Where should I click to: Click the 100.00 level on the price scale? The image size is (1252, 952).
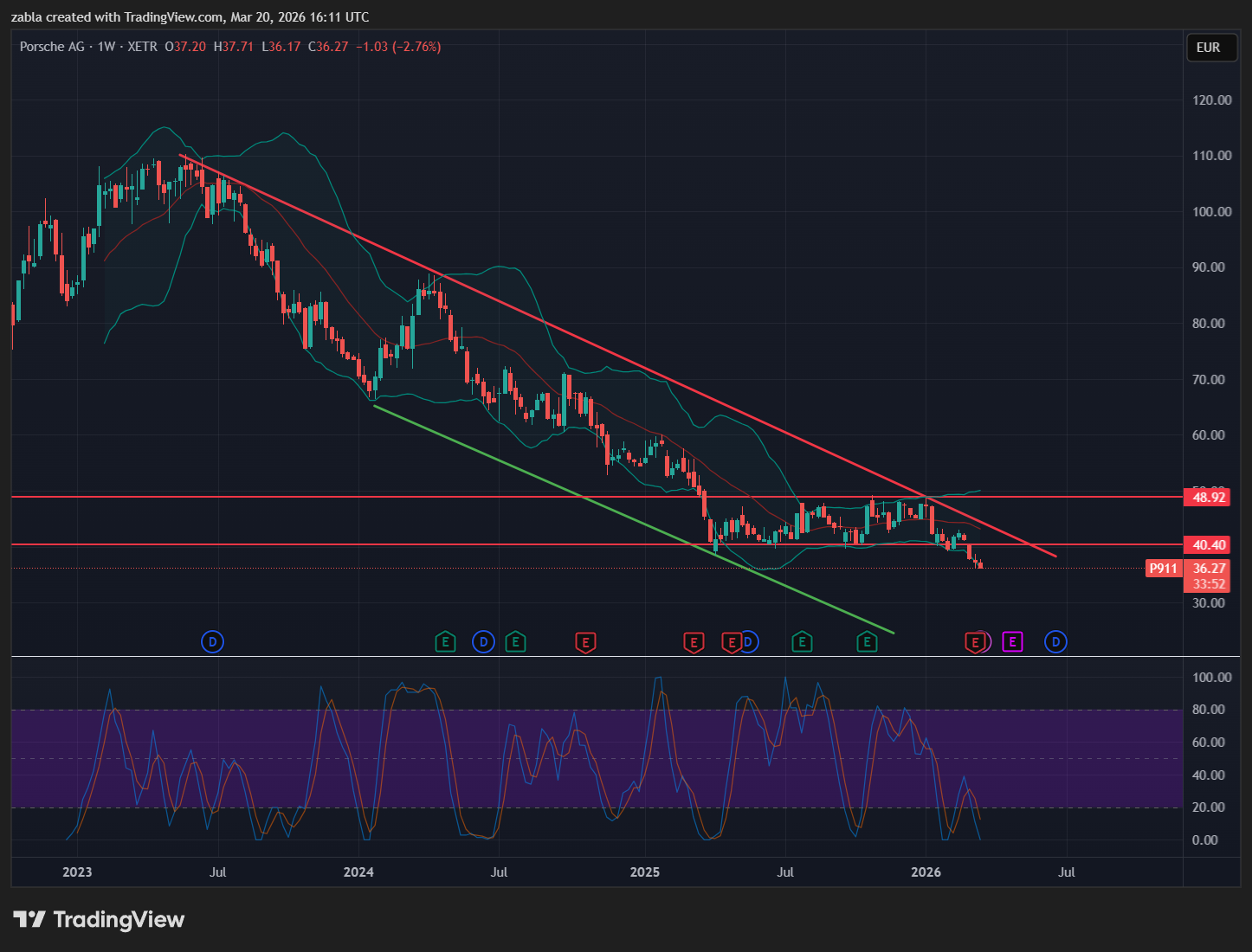(1211, 212)
